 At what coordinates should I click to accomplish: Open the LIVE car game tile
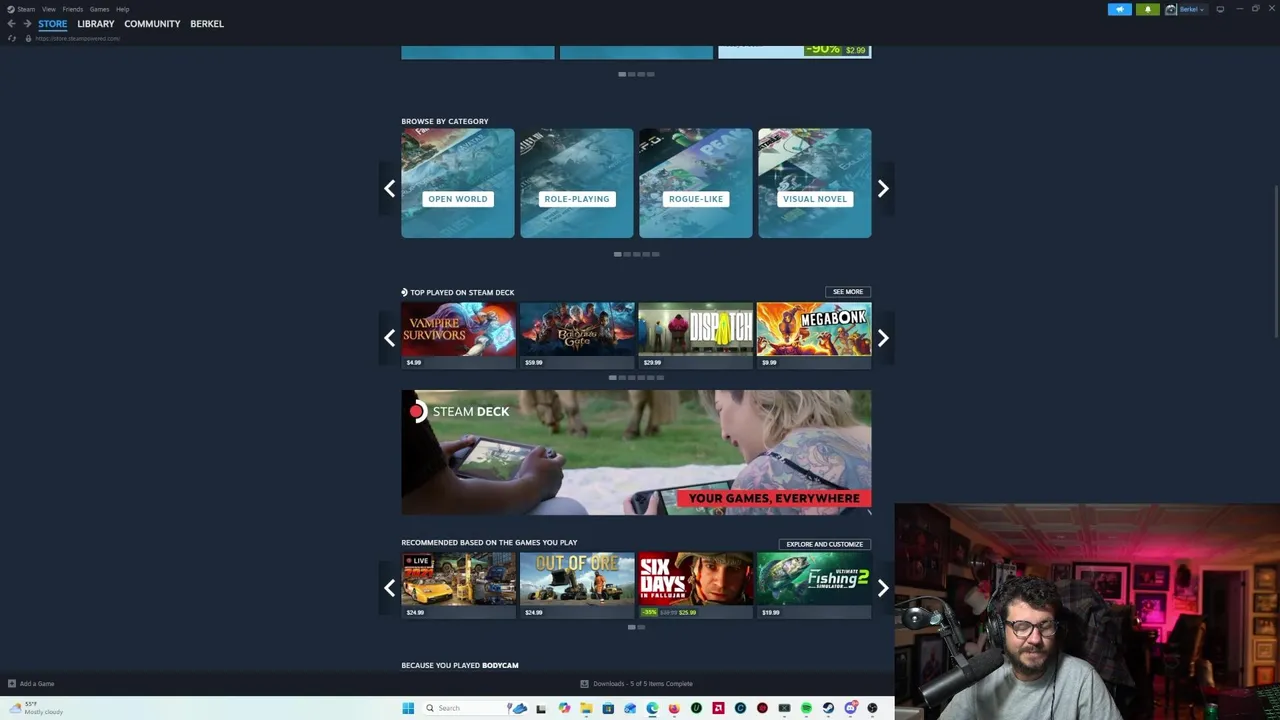pos(458,585)
